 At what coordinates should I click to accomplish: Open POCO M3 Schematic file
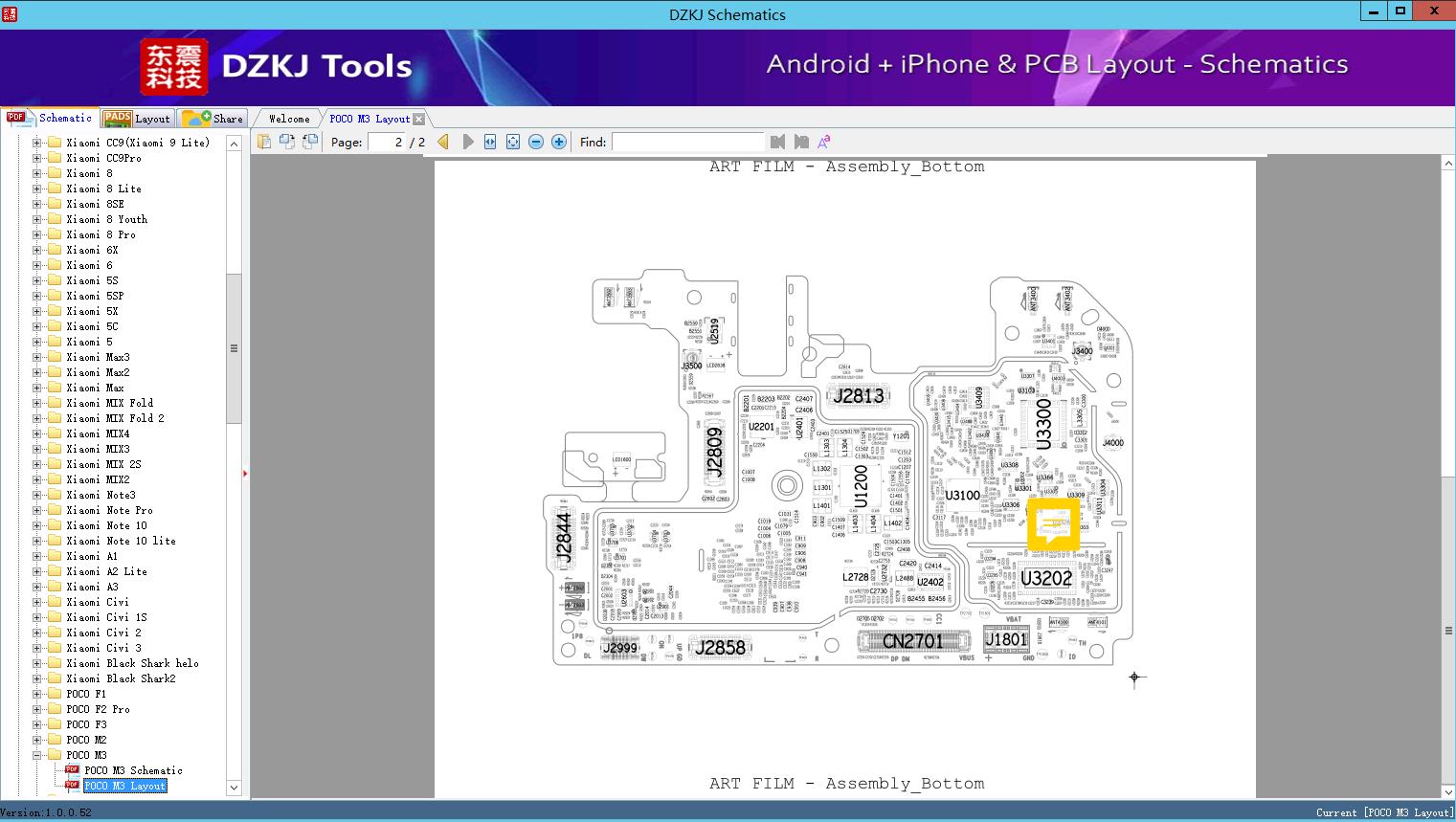pyautogui.click(x=133, y=770)
